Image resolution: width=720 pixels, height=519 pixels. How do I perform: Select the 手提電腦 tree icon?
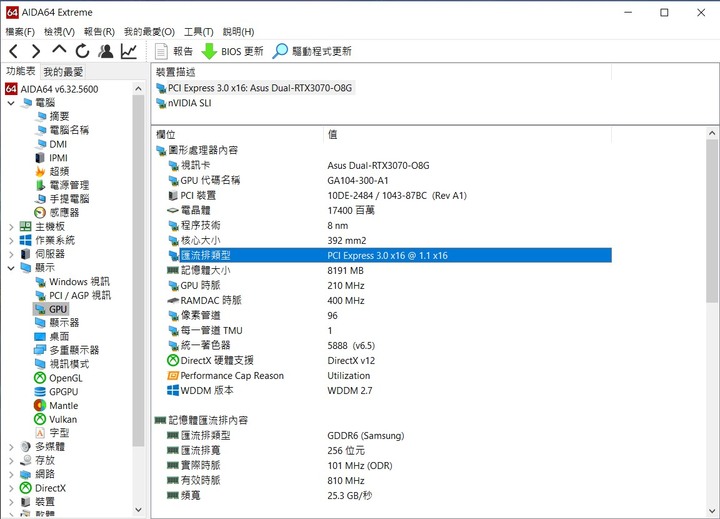(x=40, y=199)
